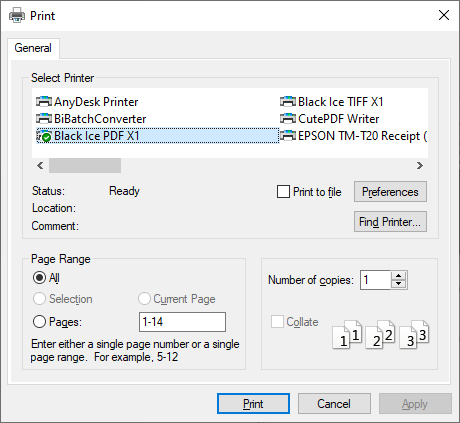The height and width of the screenshot is (423, 460).
Task: Select the AnyDesk Printer icon
Action: point(44,101)
